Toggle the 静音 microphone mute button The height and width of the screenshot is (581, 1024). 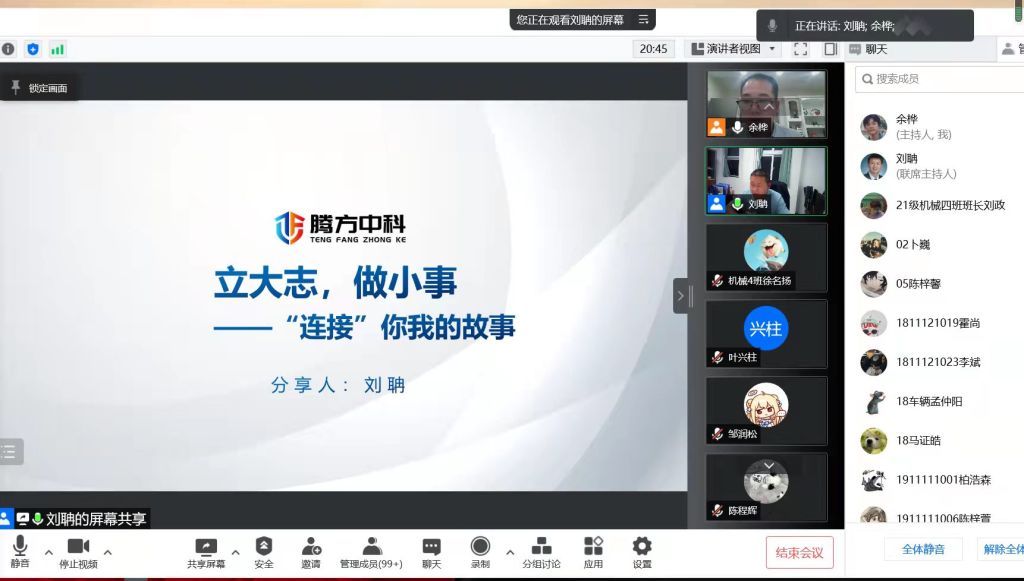pos(20,546)
